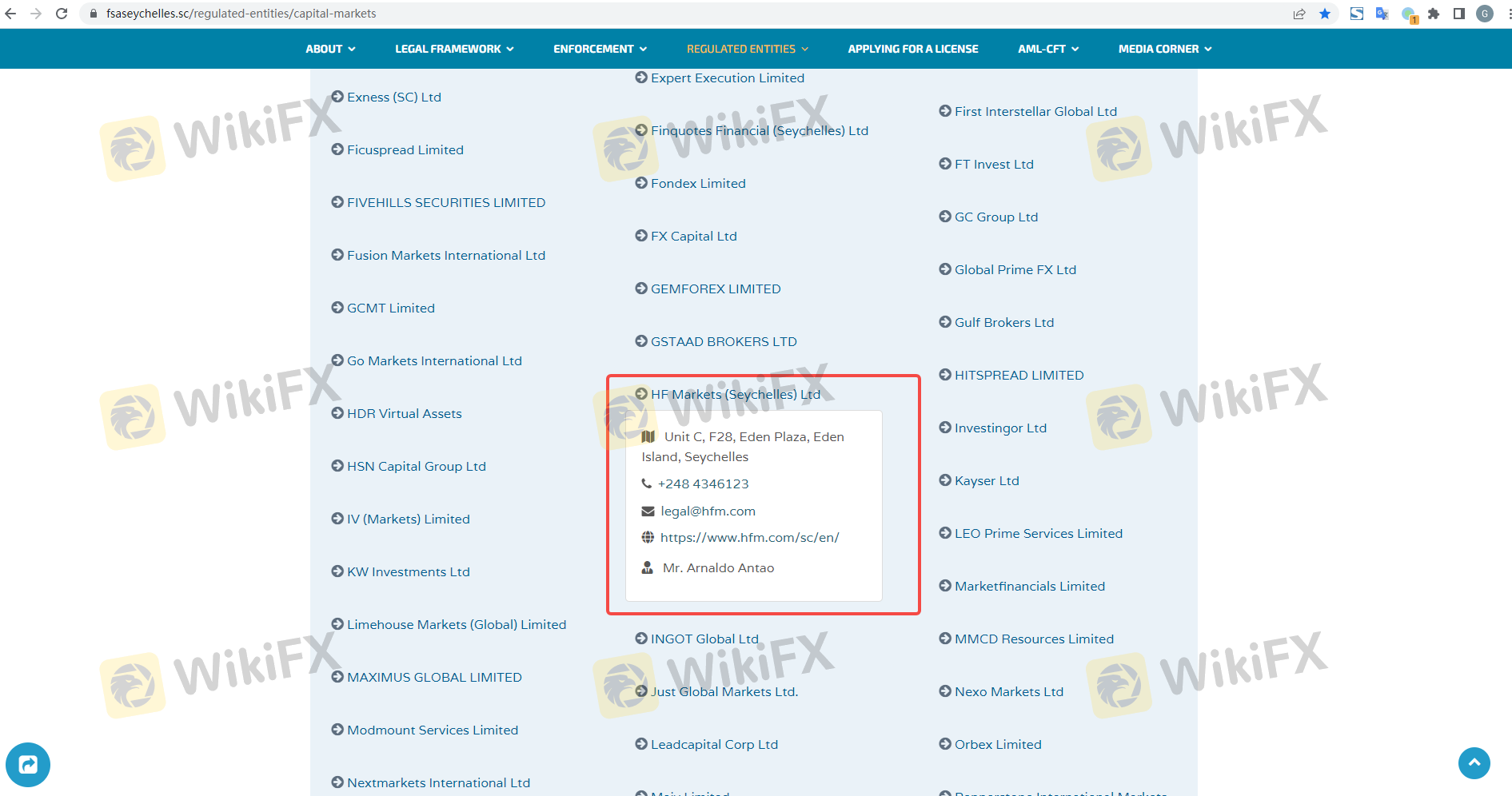1512x796 pixels.
Task: Open the Media Corner menu
Action: [x=1164, y=49]
